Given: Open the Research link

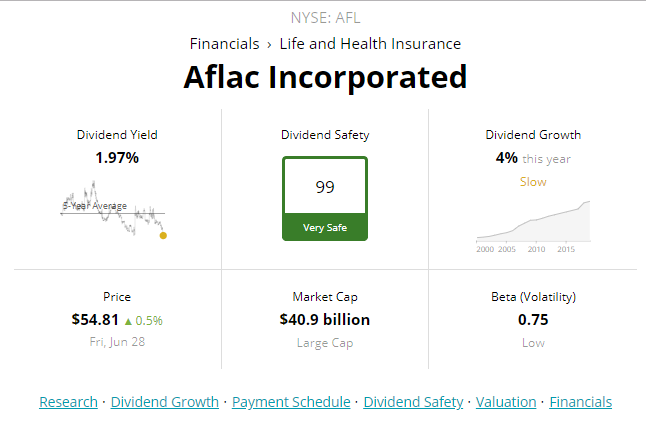Looking at the screenshot, I should (x=68, y=402).
